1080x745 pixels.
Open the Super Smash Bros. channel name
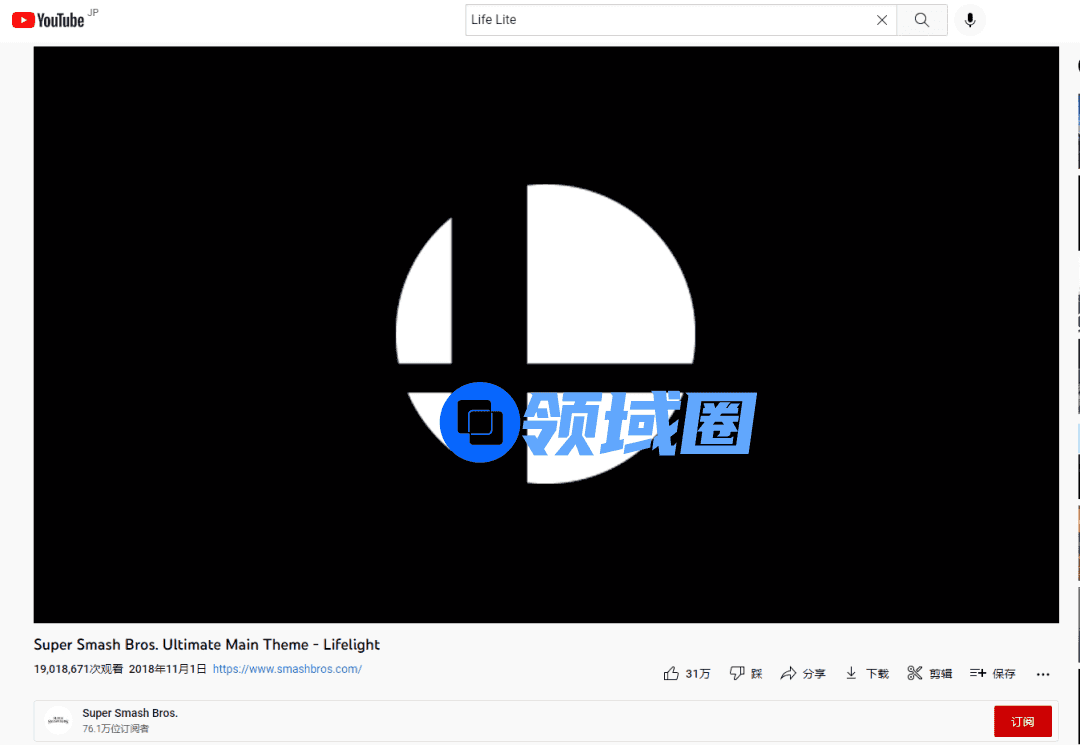[x=130, y=713]
